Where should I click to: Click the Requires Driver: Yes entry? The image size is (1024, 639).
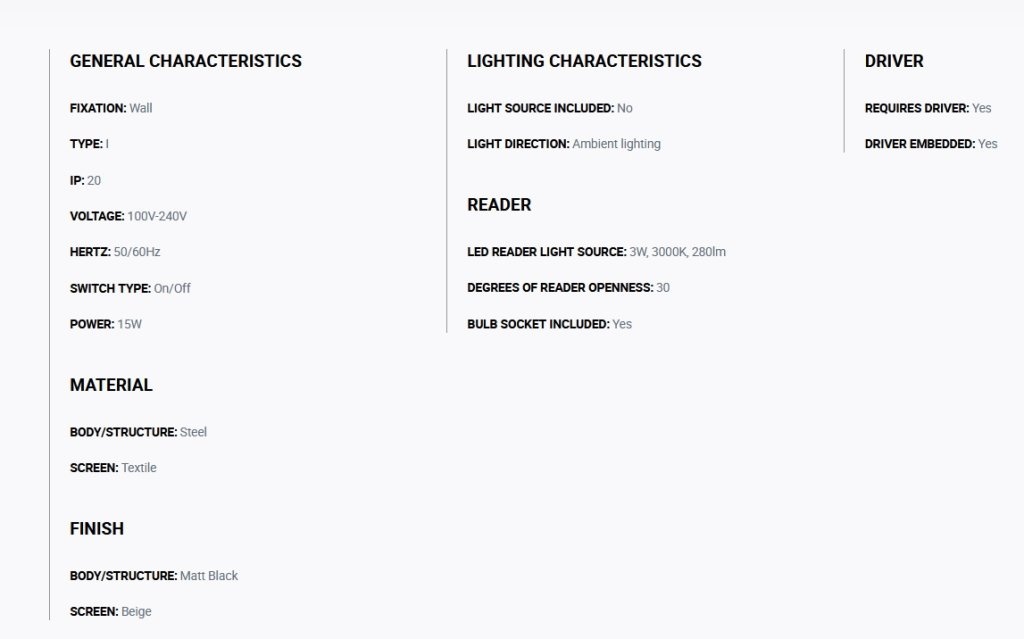point(928,108)
